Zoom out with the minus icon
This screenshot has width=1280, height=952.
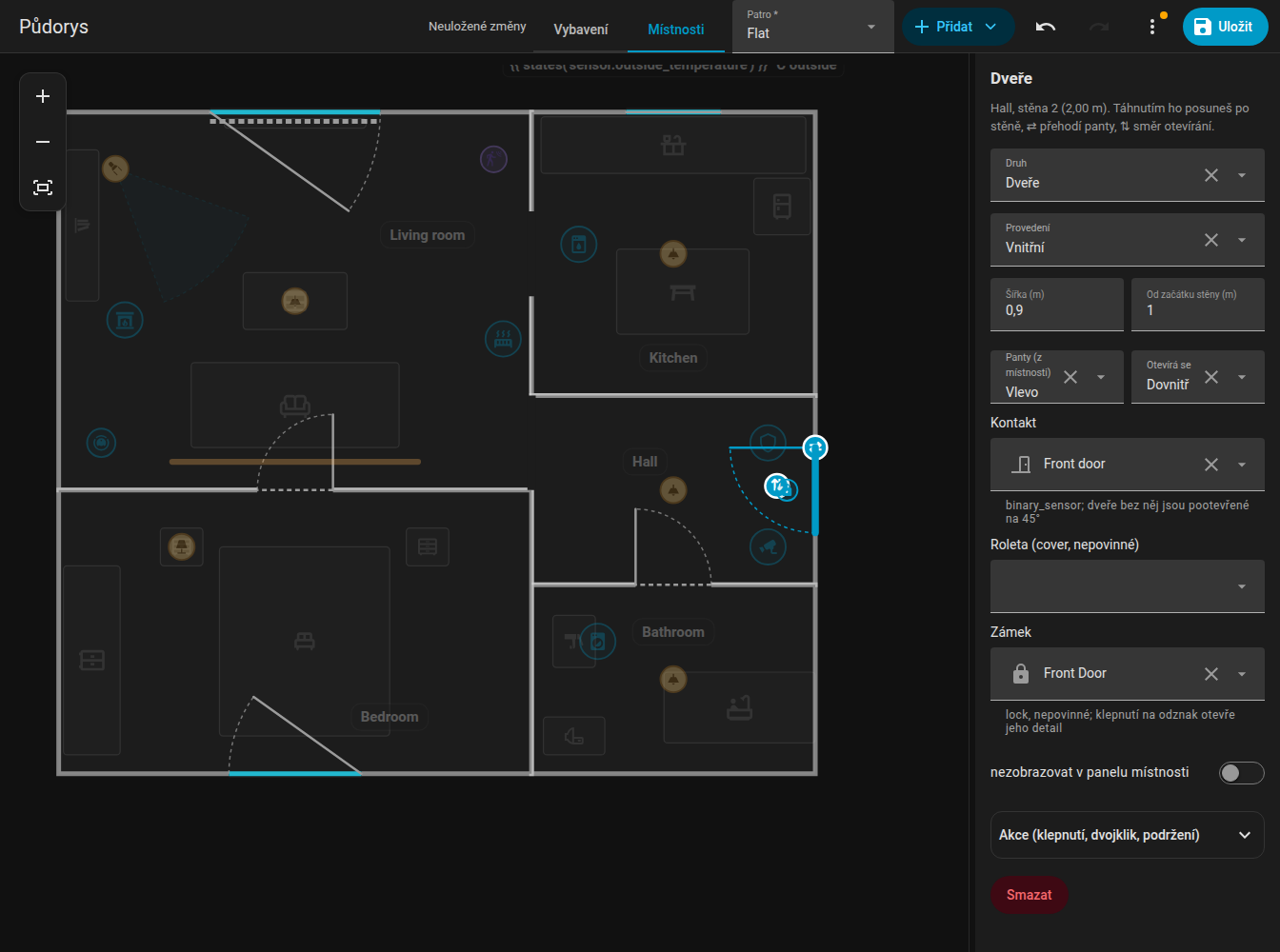click(43, 142)
